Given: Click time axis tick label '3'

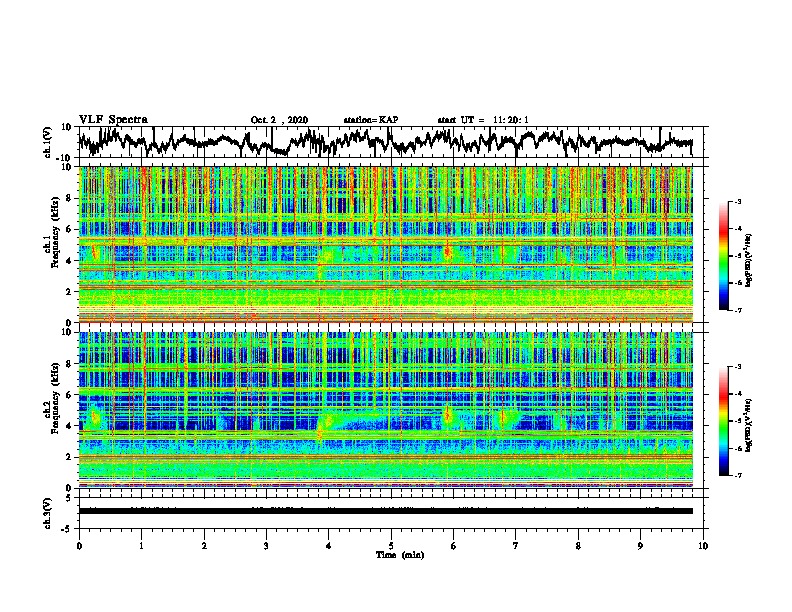Looking at the screenshot, I should point(266,546).
